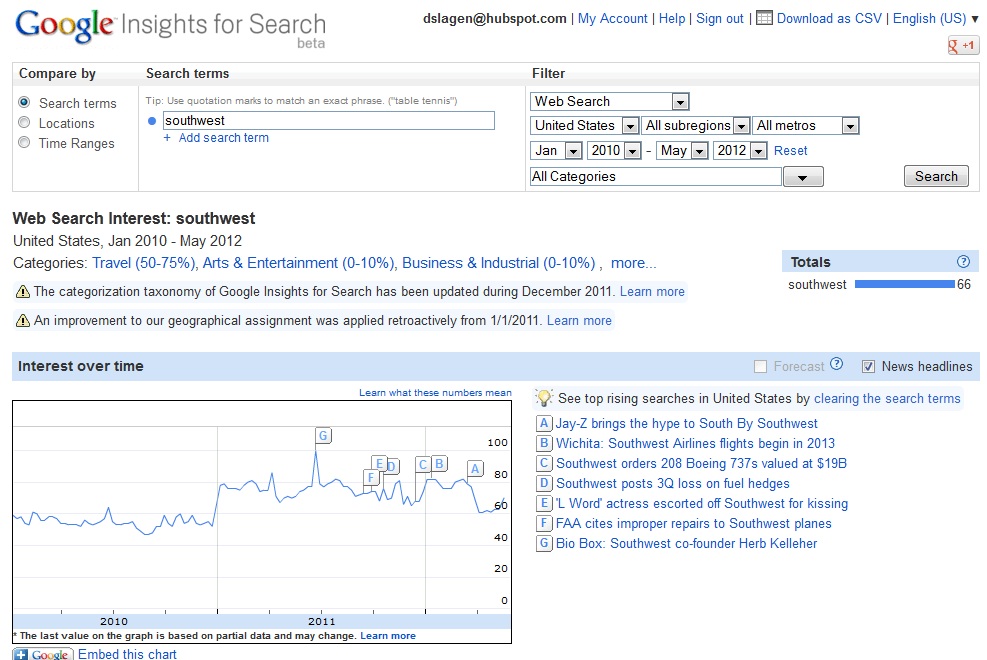Click the Search button
Viewport: 987px width, 660px height.
936,176
